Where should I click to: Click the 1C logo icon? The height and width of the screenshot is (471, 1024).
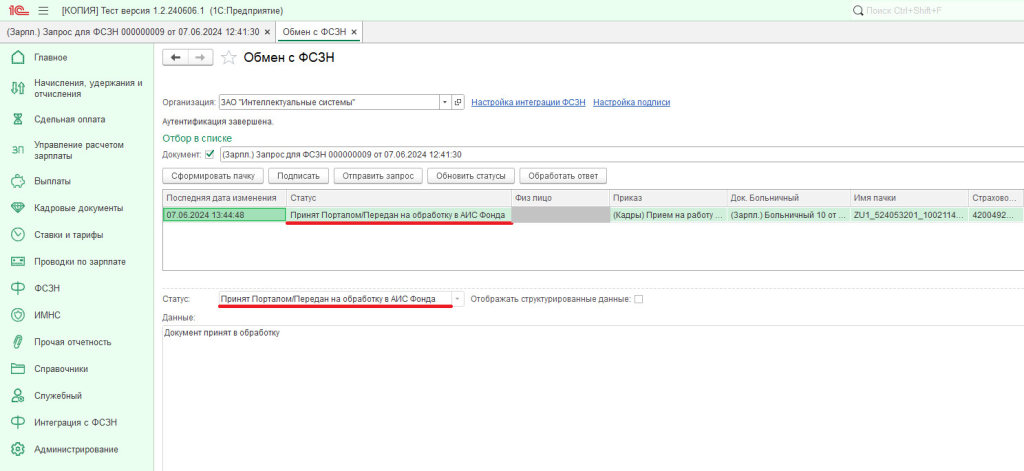[x=17, y=10]
